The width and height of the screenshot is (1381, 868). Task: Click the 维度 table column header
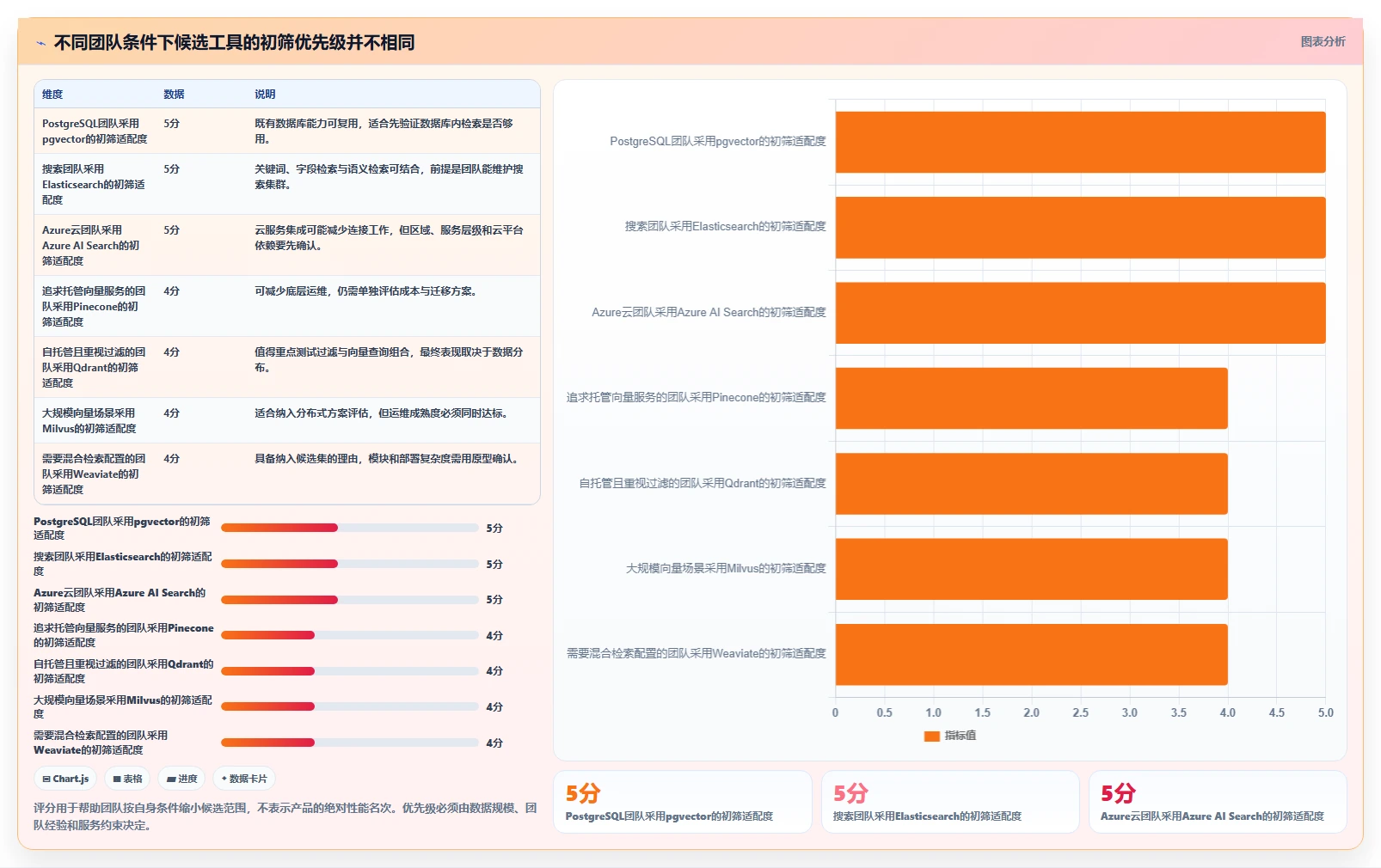coord(52,95)
